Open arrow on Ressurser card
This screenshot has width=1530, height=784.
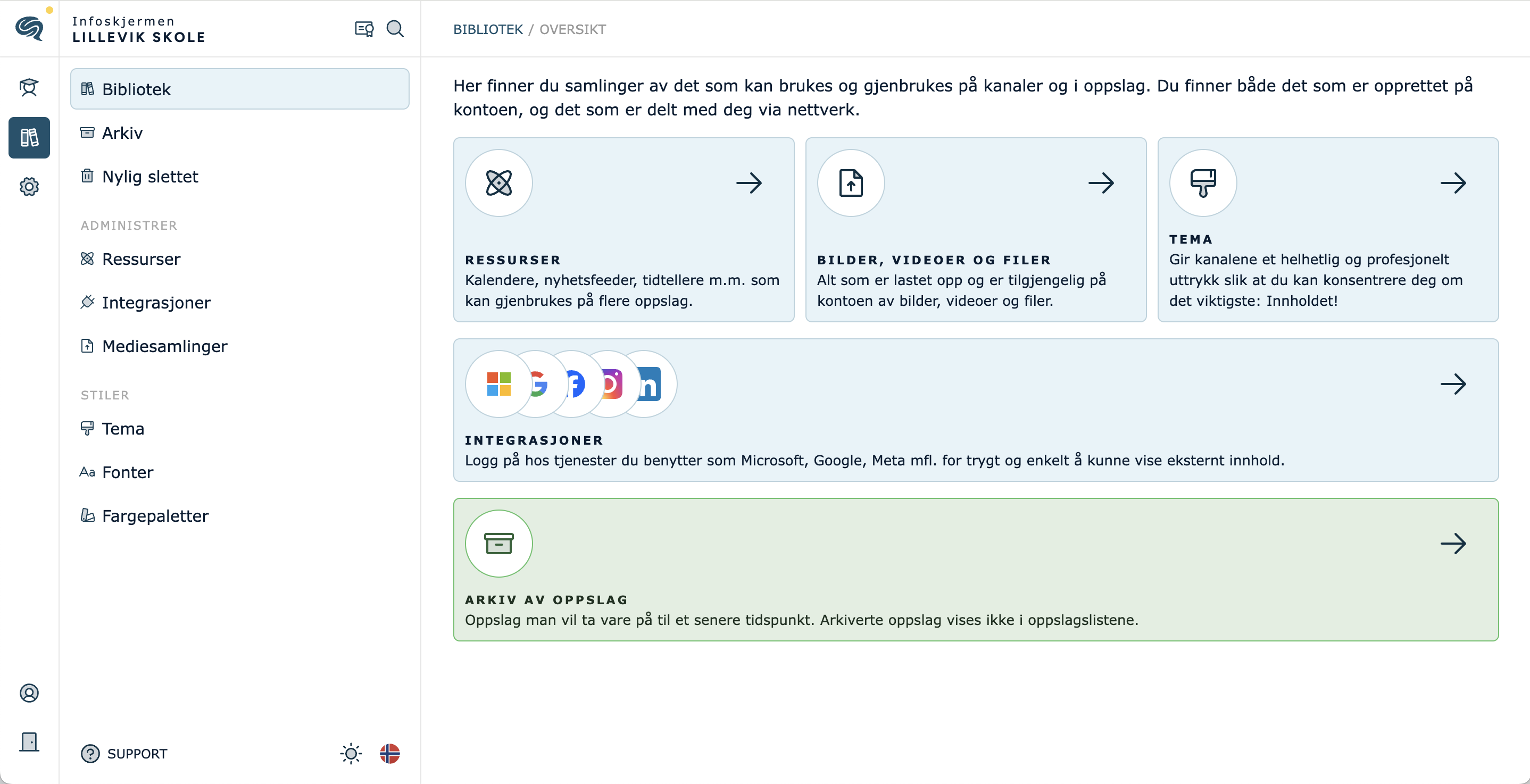[x=749, y=183]
